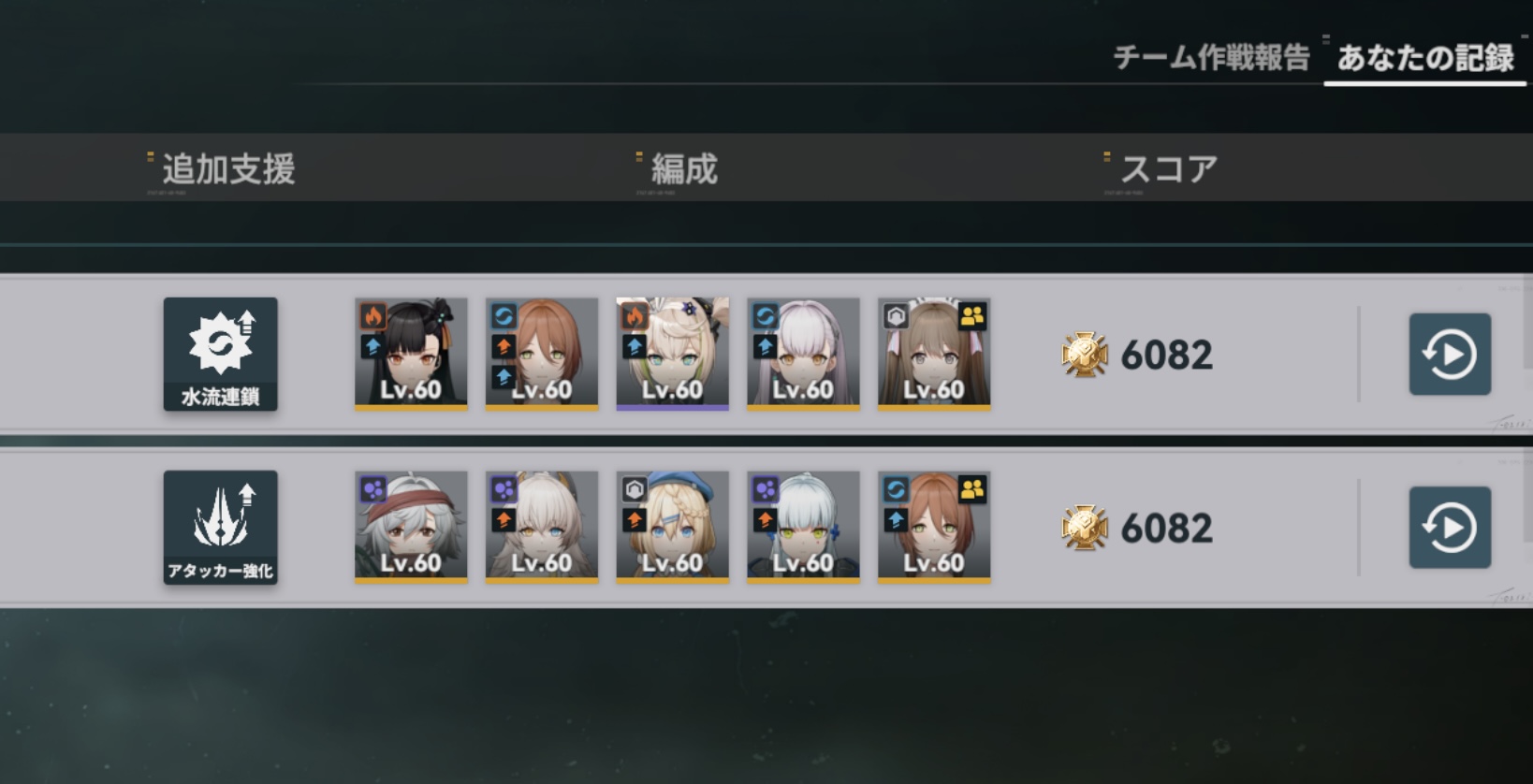1533x784 pixels.
Task: Replay the second record with アタッカー強化
Action: point(1450,528)
